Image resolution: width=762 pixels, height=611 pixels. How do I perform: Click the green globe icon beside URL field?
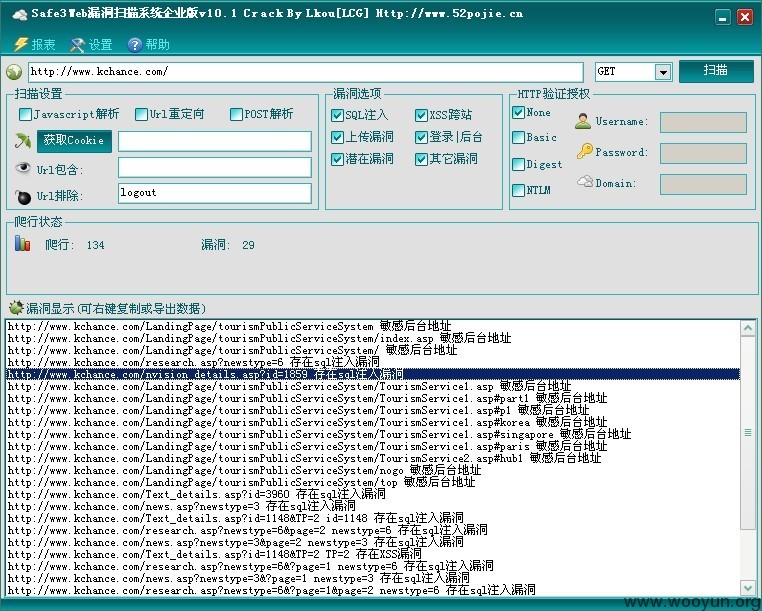[x=14, y=72]
